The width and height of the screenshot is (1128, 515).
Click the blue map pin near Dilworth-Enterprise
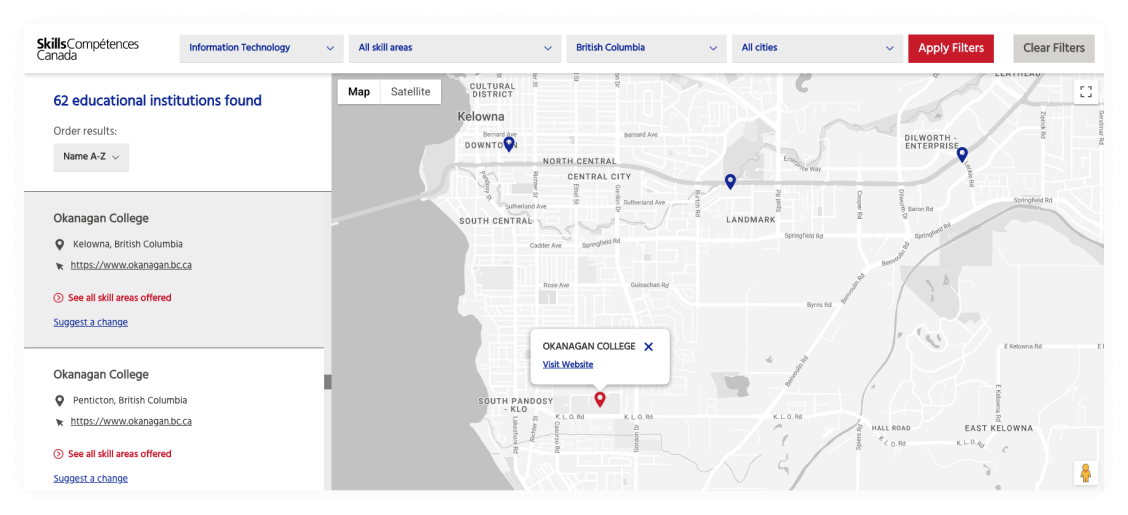point(962,154)
